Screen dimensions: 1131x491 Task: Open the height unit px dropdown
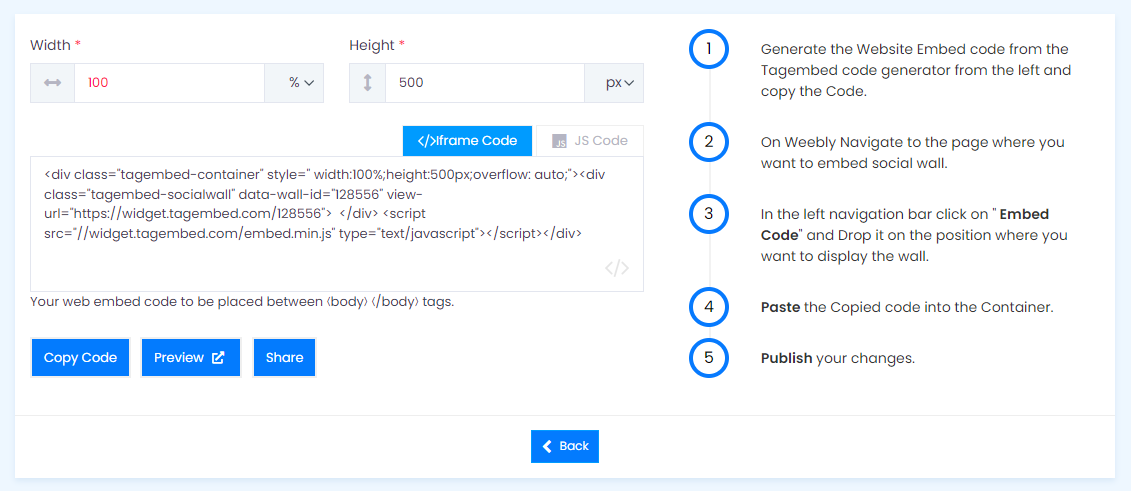point(614,83)
